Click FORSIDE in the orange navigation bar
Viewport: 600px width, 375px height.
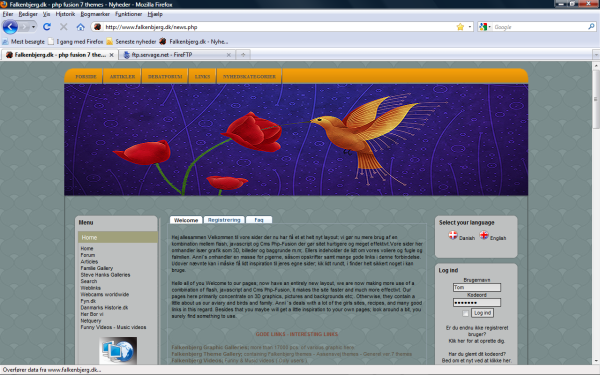click(86, 77)
